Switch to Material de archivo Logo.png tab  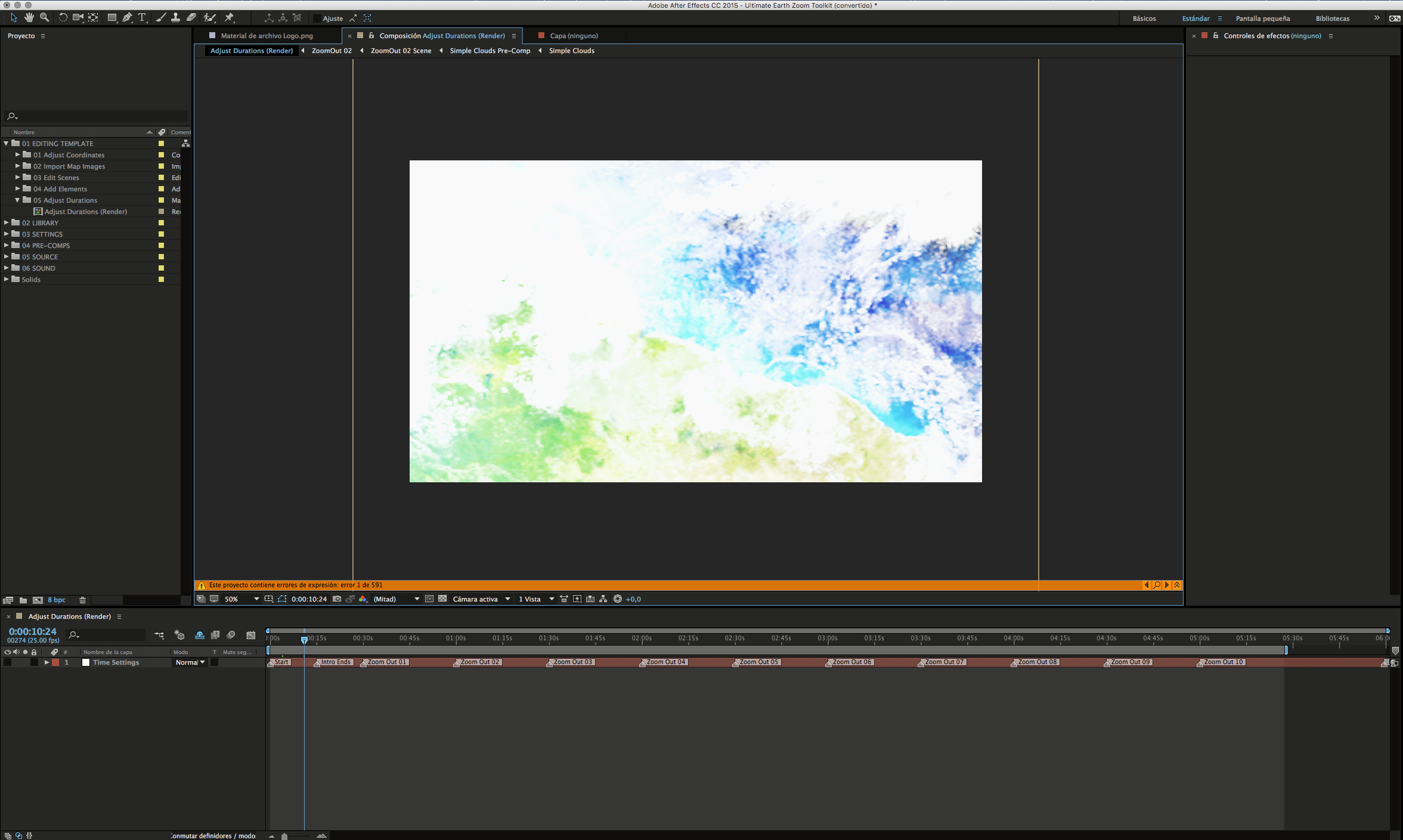click(x=267, y=36)
